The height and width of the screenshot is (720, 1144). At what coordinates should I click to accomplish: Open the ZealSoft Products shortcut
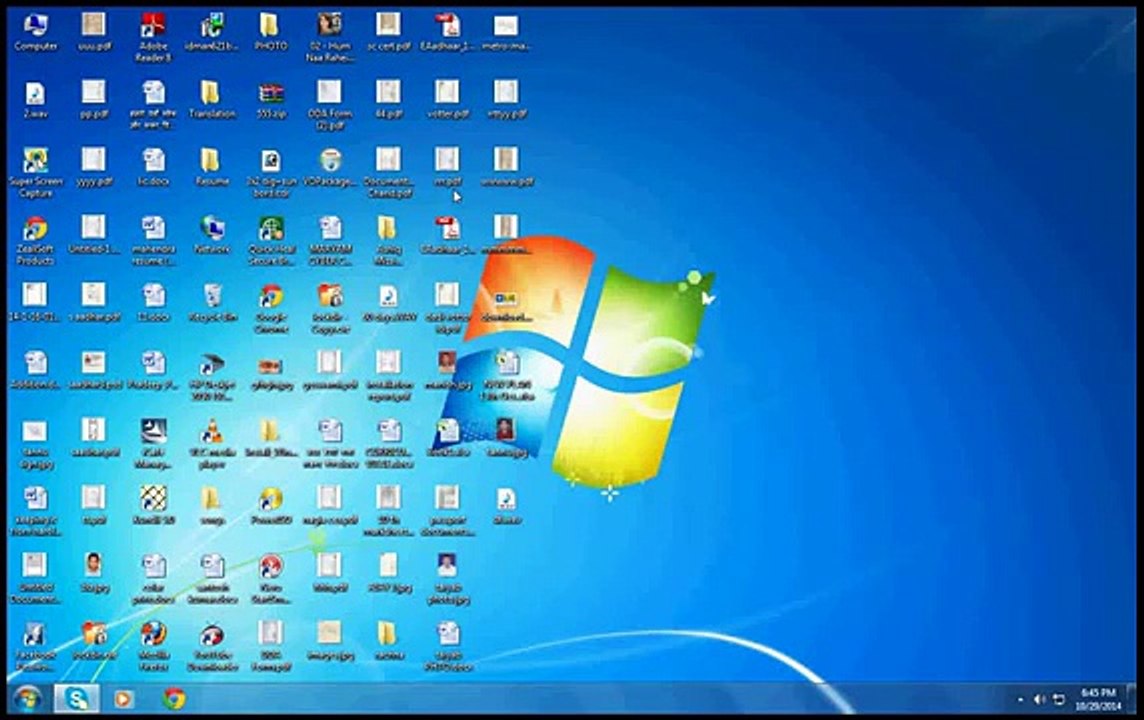point(35,241)
